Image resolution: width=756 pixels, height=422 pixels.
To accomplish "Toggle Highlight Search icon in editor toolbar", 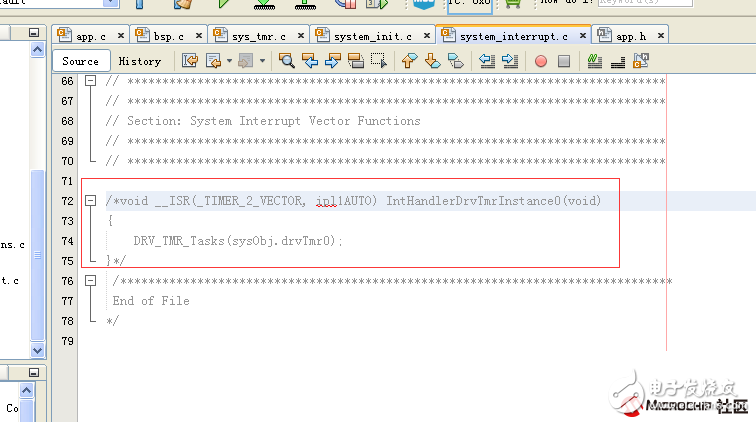I will click(x=354, y=61).
